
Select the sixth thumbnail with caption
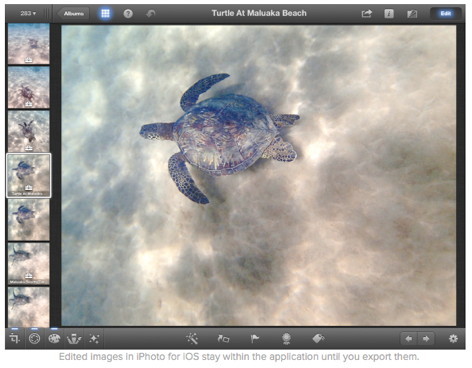[x=29, y=264]
